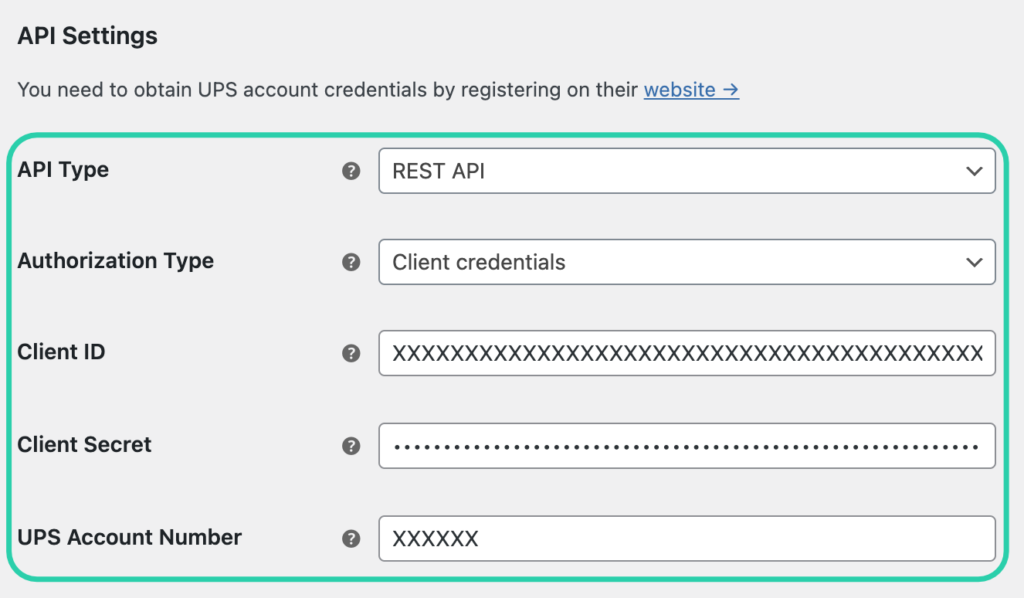Open the UPS website registration link
Screen dimensions: 1024x598
point(691,90)
